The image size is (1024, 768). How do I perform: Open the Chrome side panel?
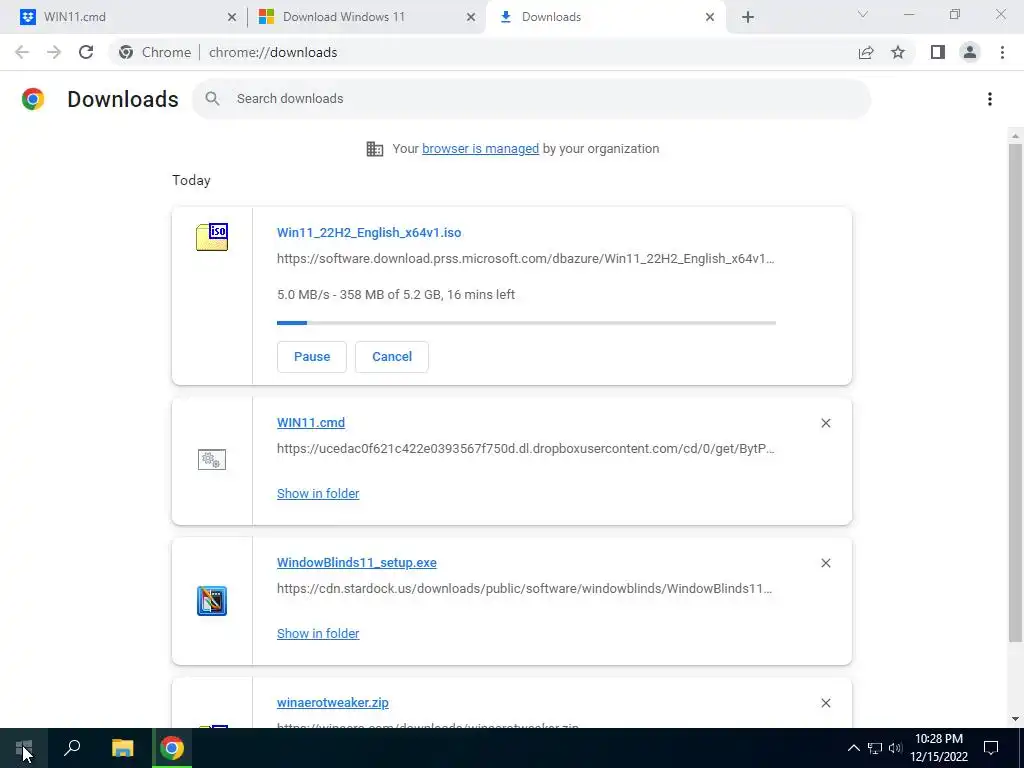[x=938, y=52]
